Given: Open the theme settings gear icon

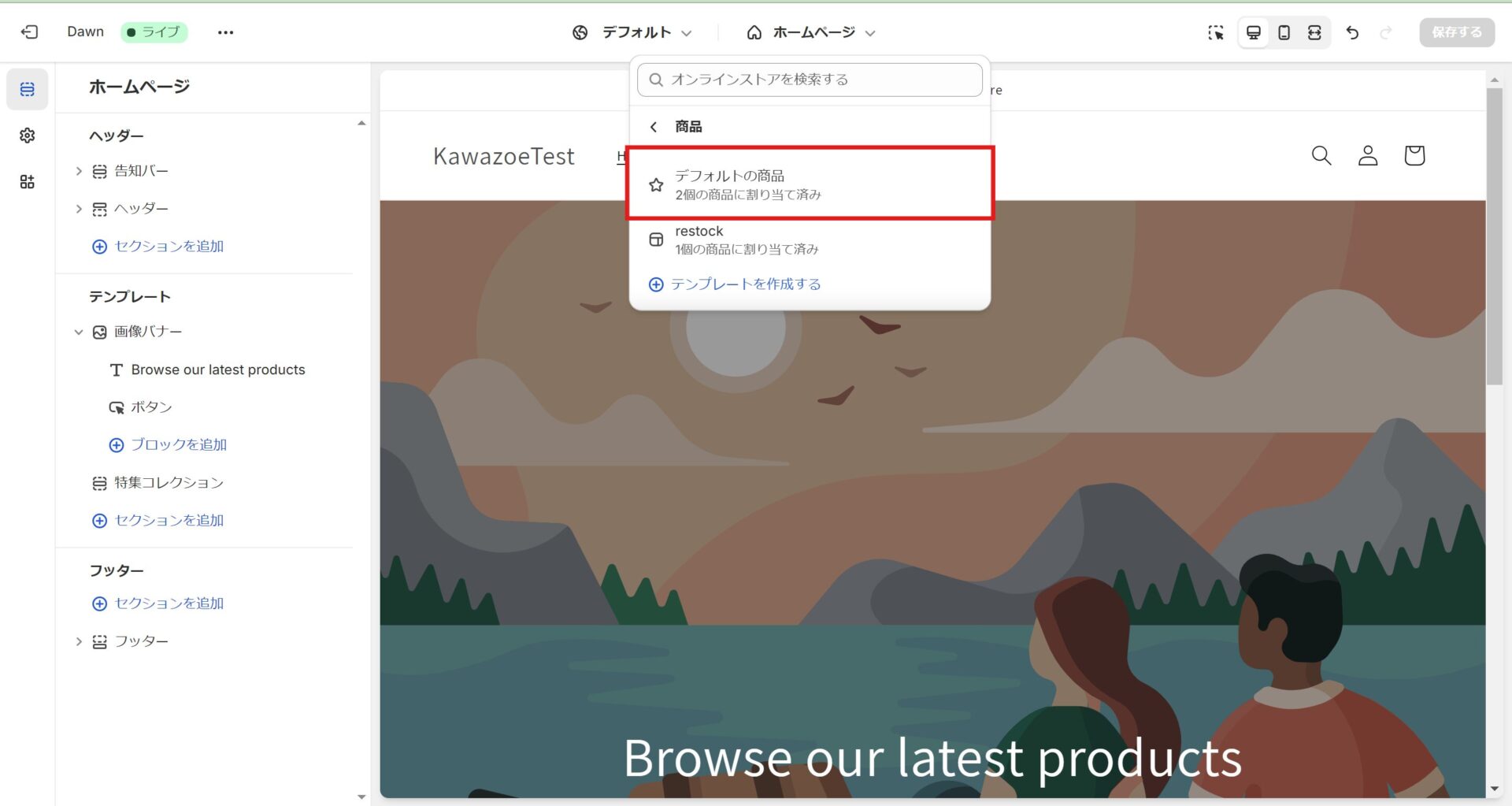Looking at the screenshot, I should (x=28, y=136).
